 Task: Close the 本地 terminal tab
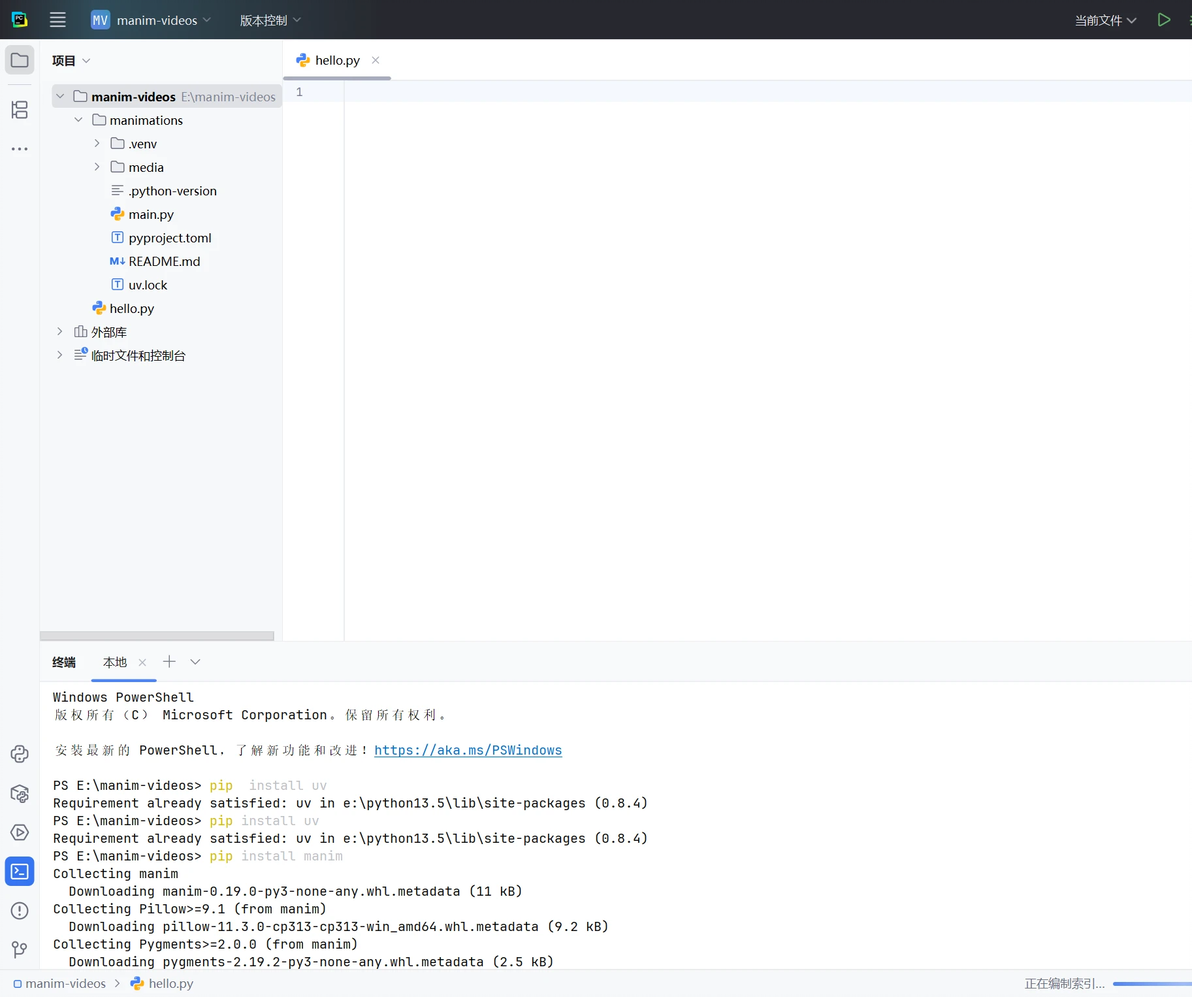[142, 662]
